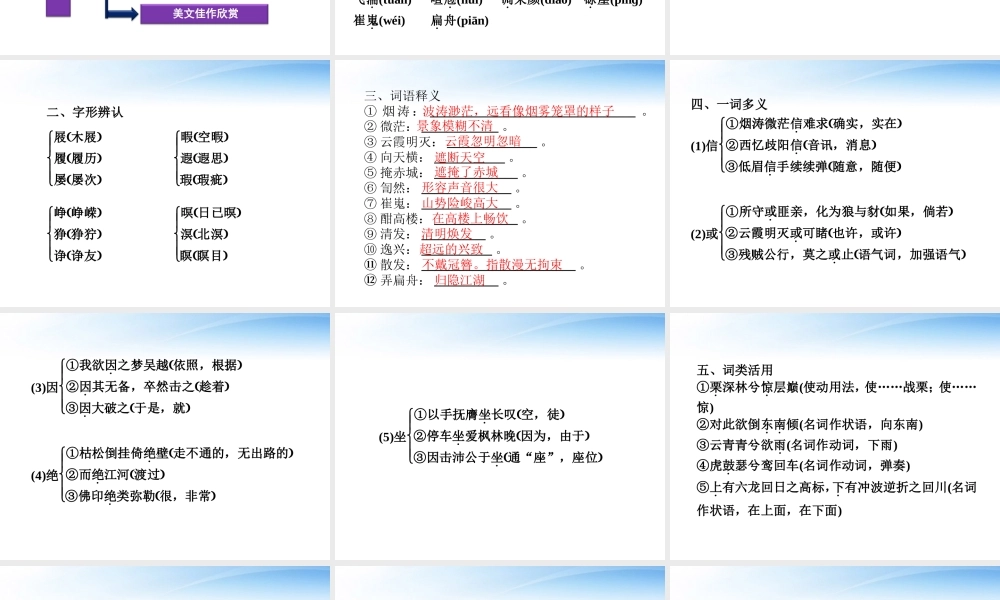
Task: Select the entry 峥(峥嵘)
Action: tap(78, 213)
